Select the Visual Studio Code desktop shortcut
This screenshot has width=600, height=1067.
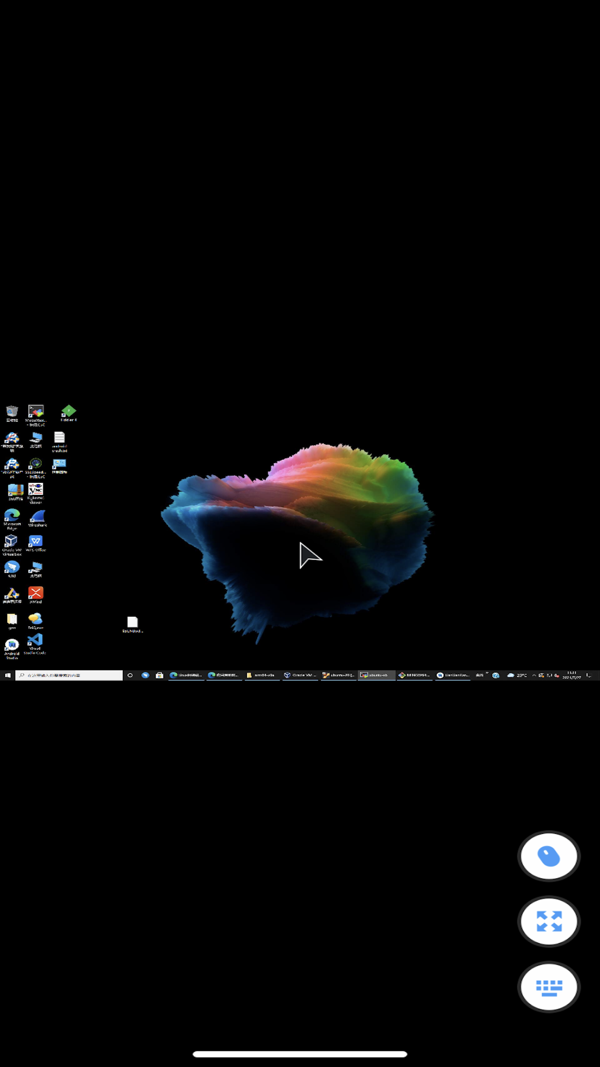coord(35,644)
